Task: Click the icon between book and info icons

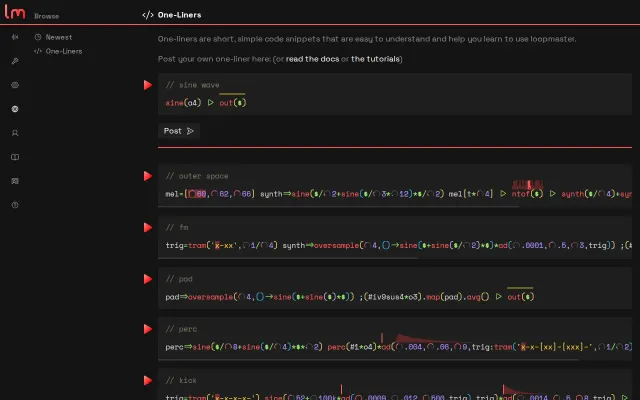Action: (15, 181)
